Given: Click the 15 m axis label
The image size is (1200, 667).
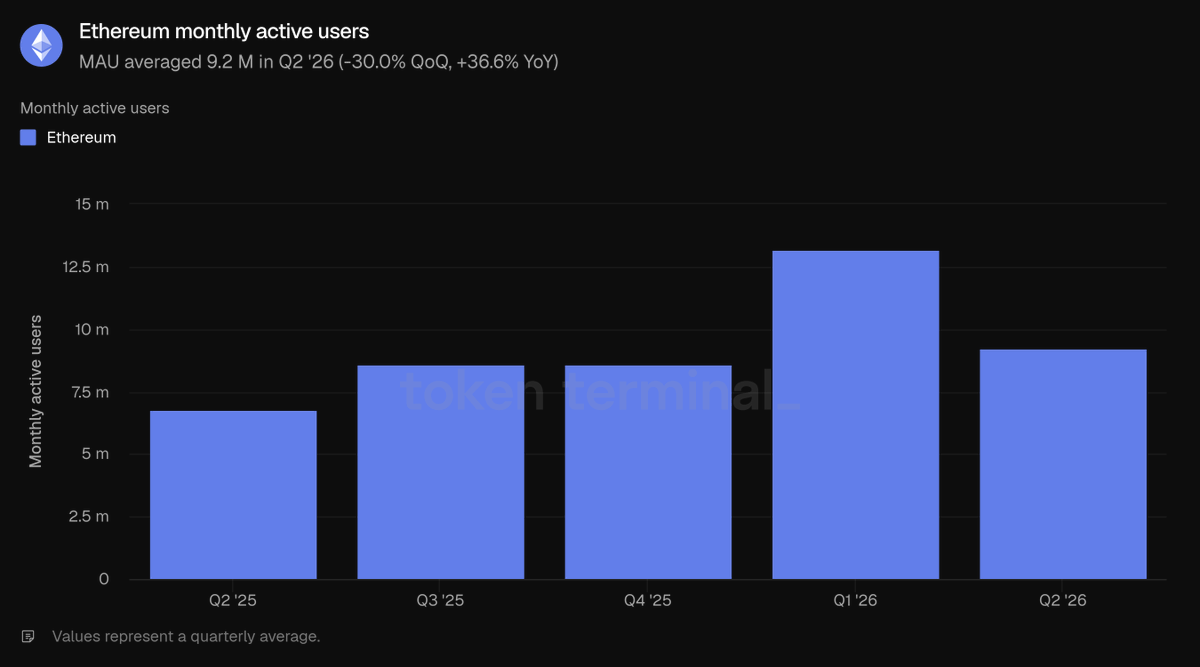Looking at the screenshot, I should click(x=92, y=205).
